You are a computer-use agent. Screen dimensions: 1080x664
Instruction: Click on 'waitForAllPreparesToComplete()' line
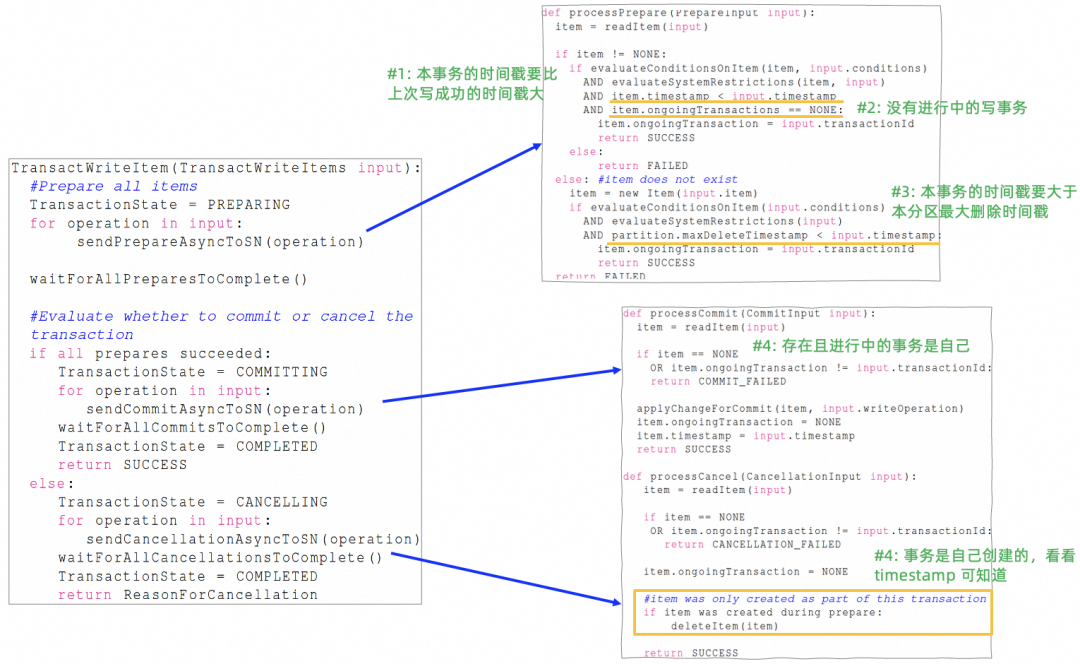coord(169,280)
